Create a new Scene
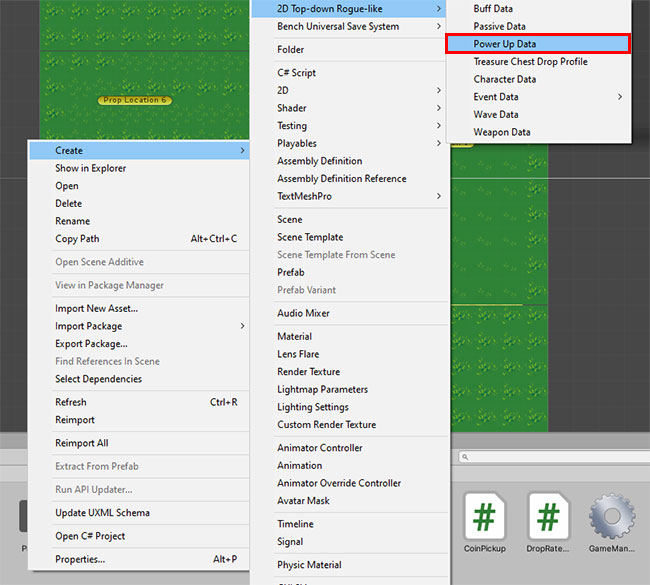Screen dimensions: 650x585 349,220
